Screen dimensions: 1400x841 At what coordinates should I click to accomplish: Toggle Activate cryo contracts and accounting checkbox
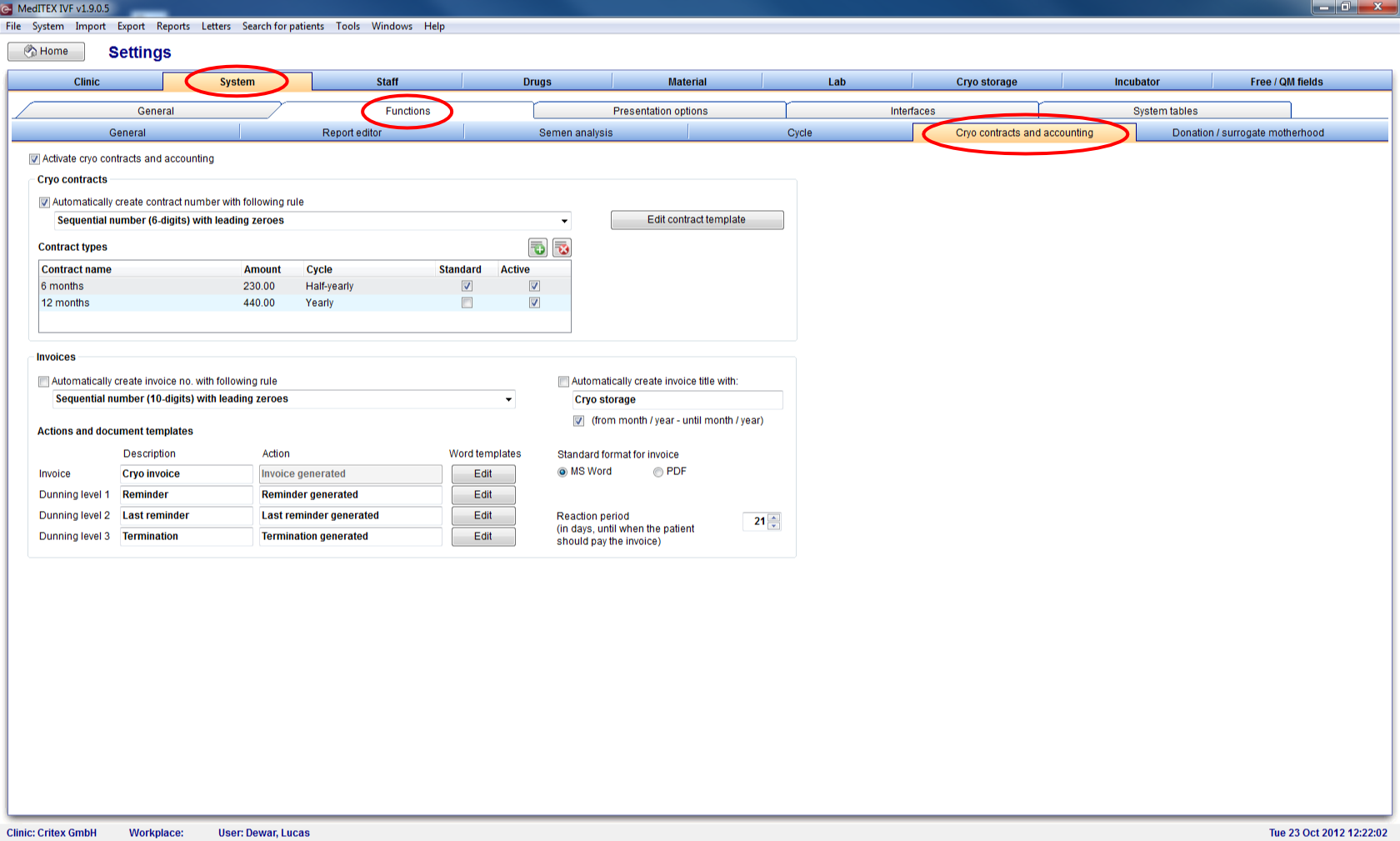click(34, 159)
